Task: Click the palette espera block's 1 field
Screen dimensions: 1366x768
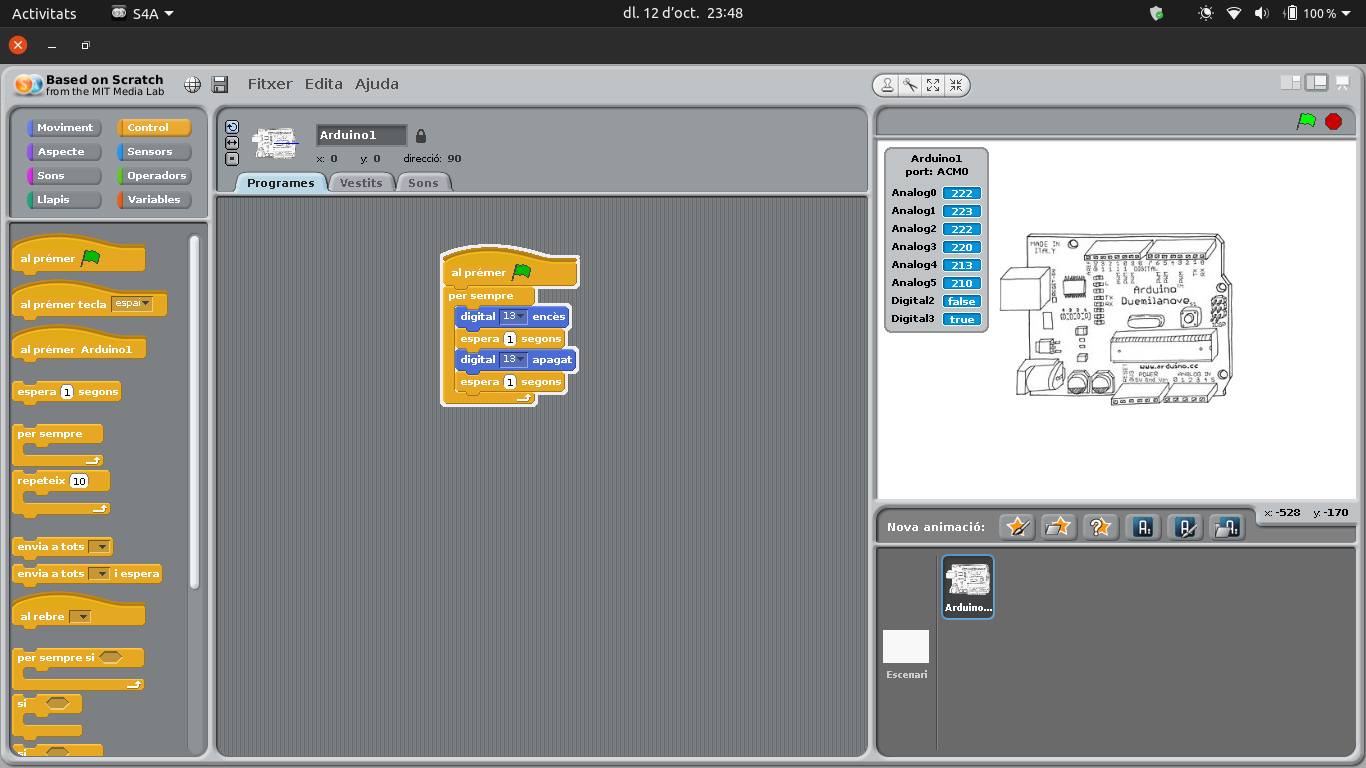Action: (67, 392)
